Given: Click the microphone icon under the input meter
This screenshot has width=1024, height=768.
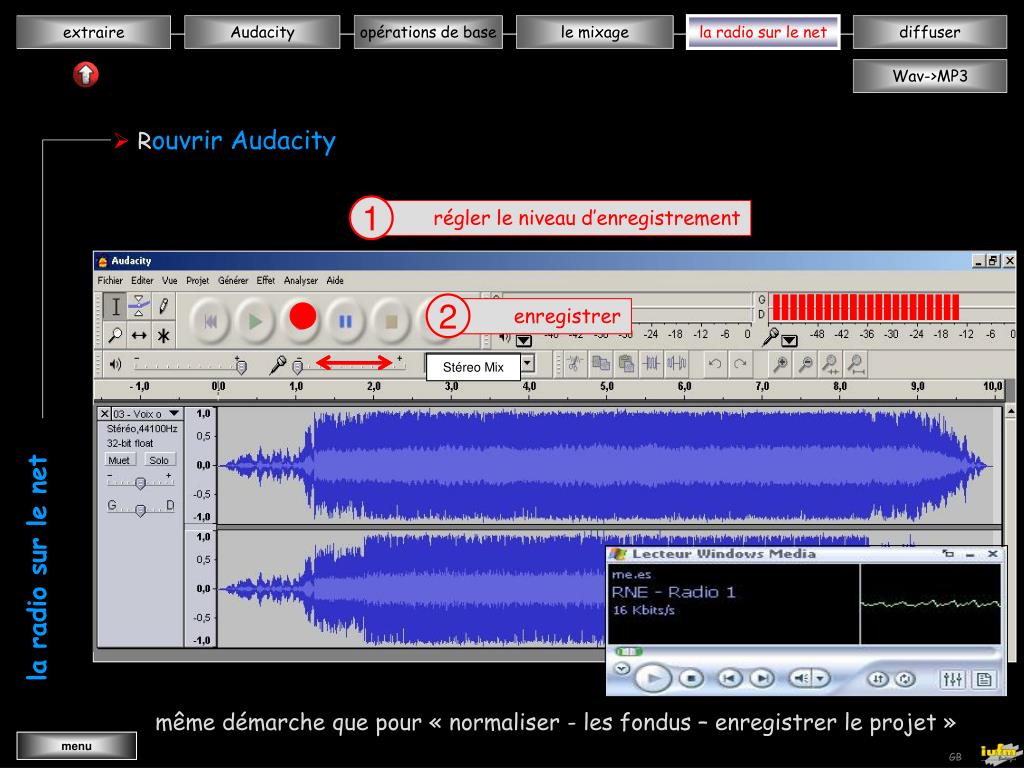Looking at the screenshot, I should point(771,337).
